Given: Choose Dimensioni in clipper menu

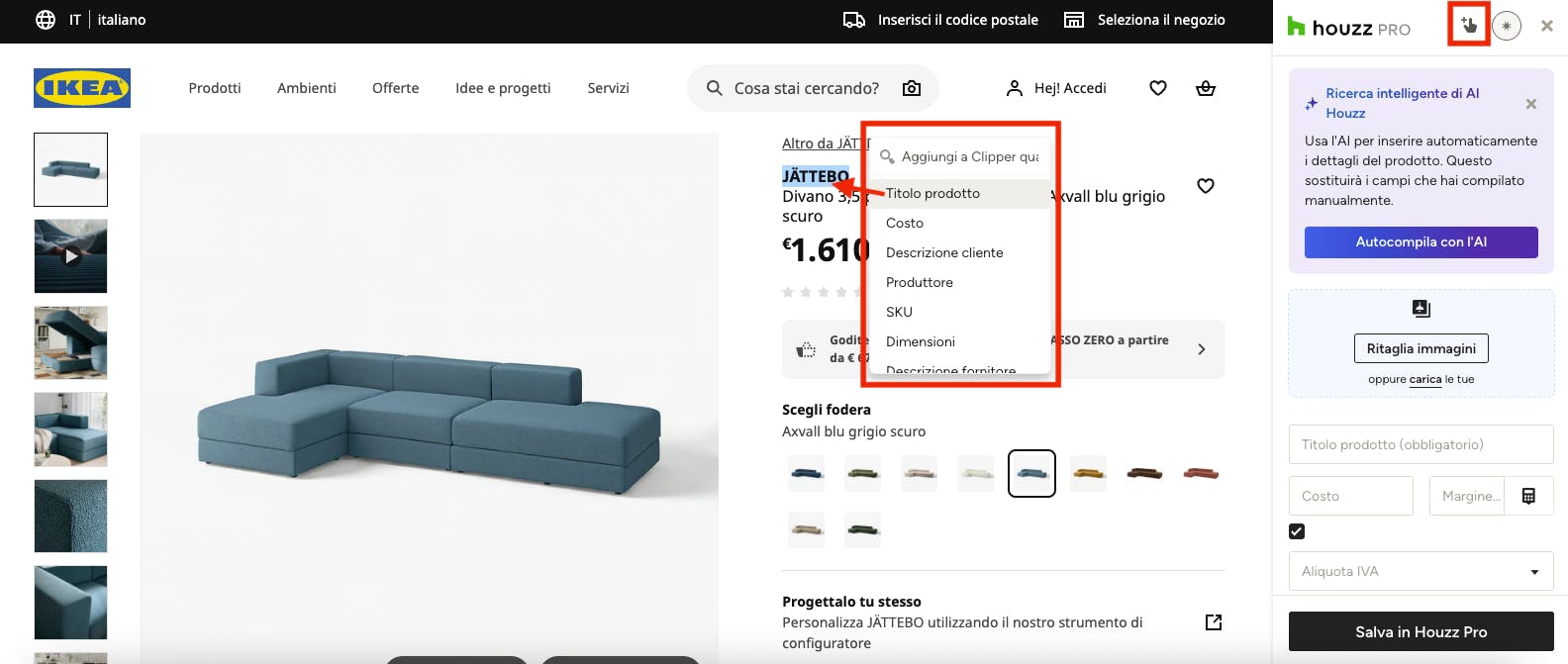Looking at the screenshot, I should click(x=960, y=341).
